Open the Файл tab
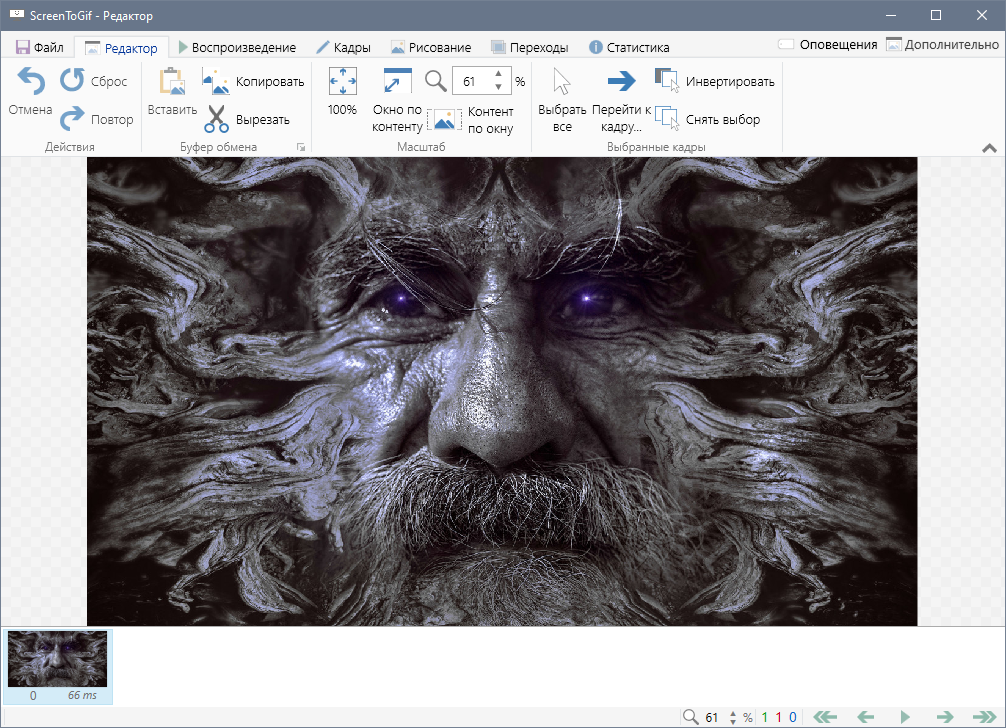 (x=40, y=47)
